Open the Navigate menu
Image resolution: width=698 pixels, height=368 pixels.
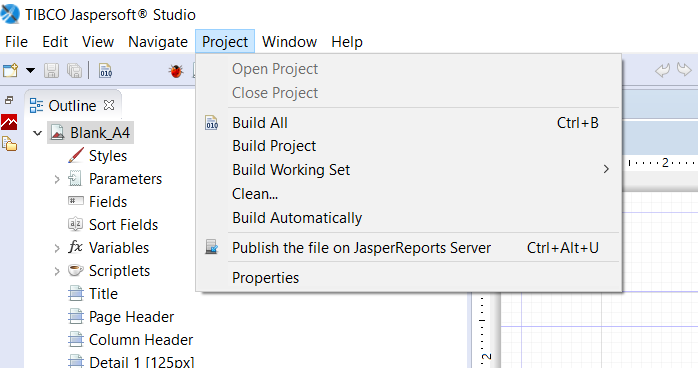158,42
